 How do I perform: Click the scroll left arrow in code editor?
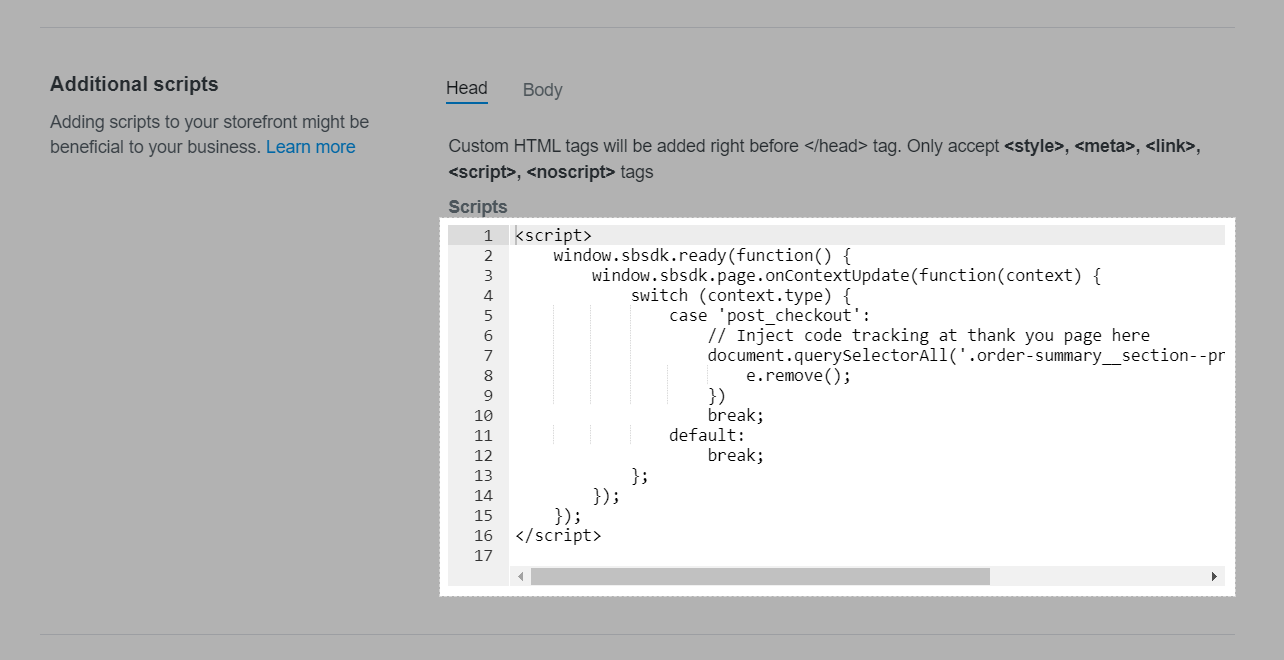point(520,577)
